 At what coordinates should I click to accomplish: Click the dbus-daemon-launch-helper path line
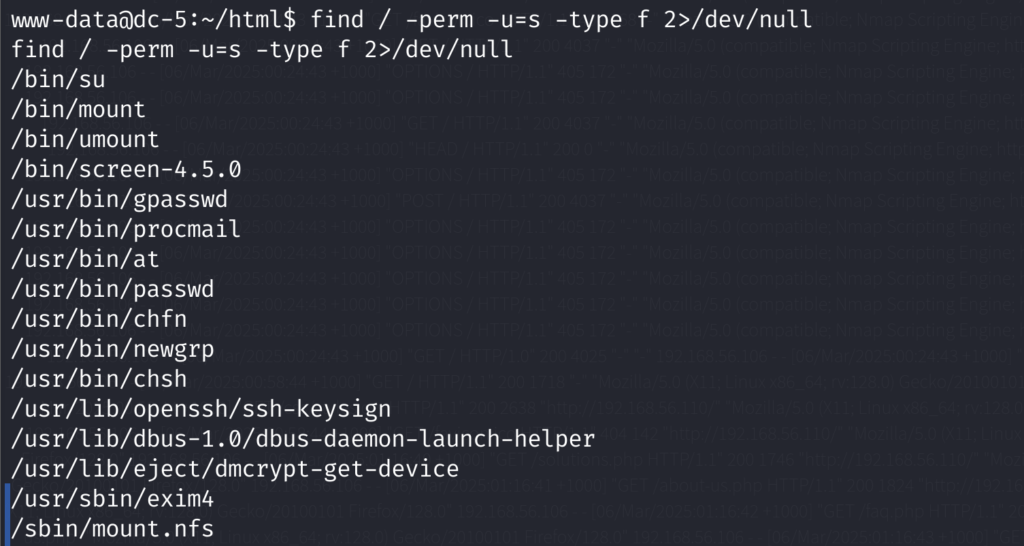click(303, 440)
